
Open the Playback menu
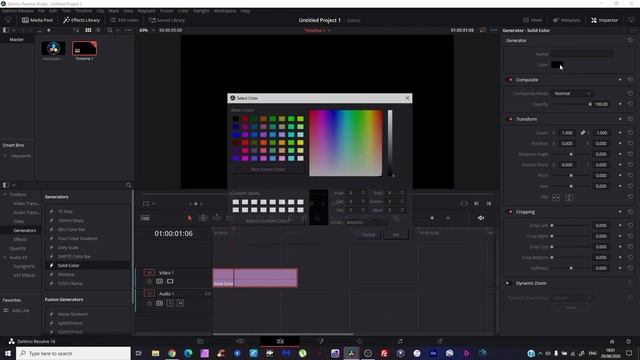click(x=146, y=11)
